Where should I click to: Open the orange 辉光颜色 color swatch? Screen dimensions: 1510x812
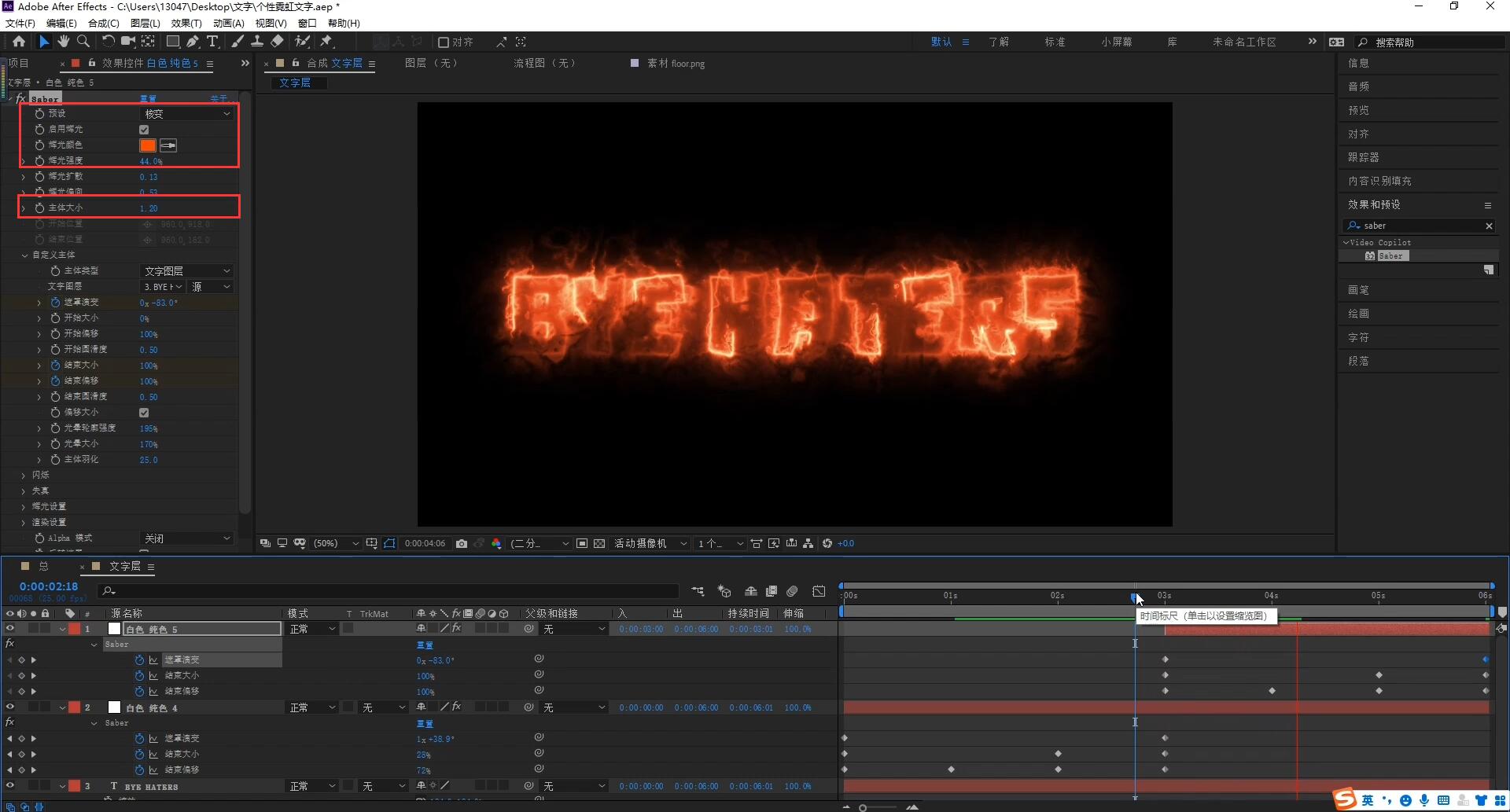(x=148, y=145)
